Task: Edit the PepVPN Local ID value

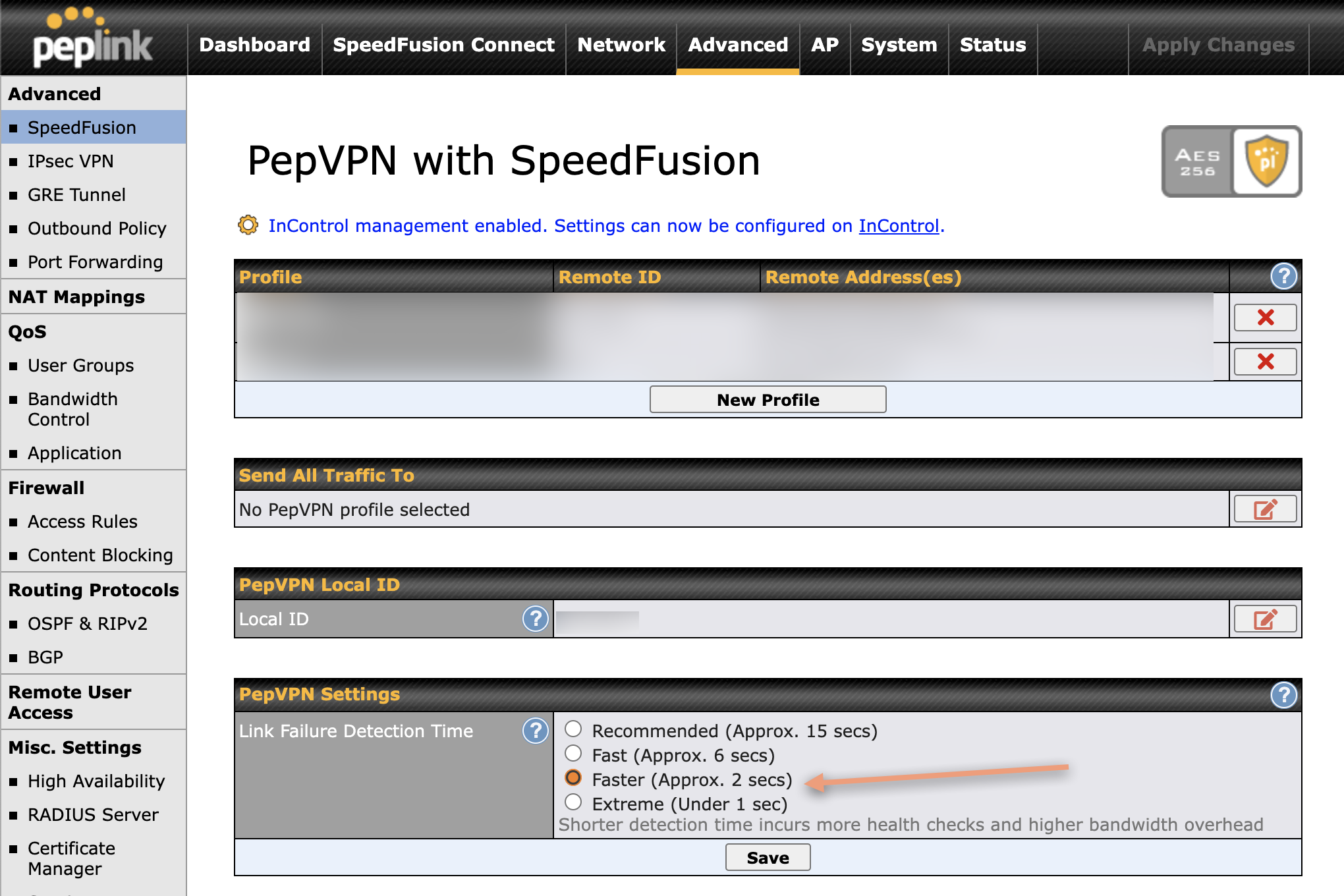Action: 1264,618
